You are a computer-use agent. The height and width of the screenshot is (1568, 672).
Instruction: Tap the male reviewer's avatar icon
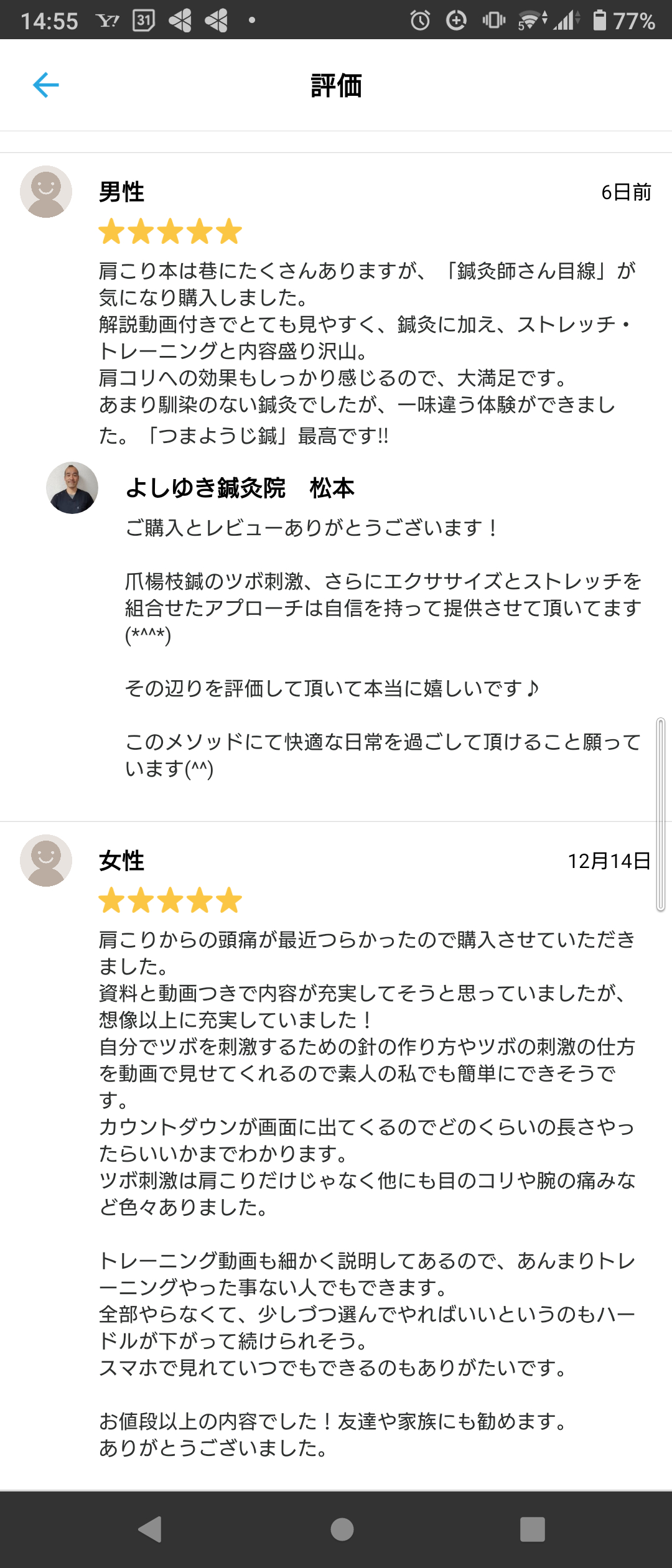point(46,192)
